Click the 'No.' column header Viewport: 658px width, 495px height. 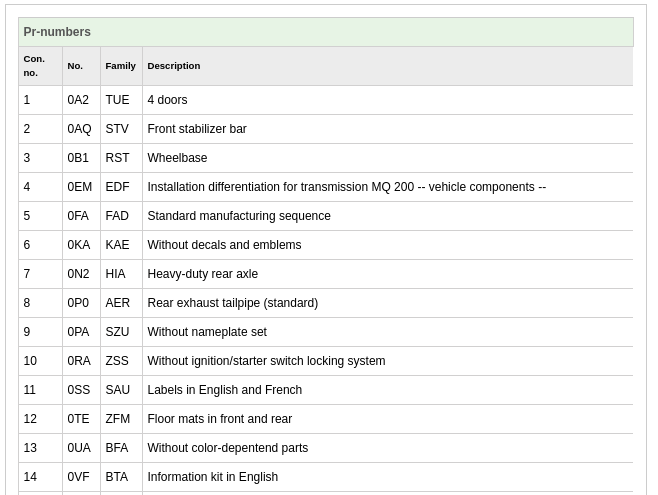(81, 66)
